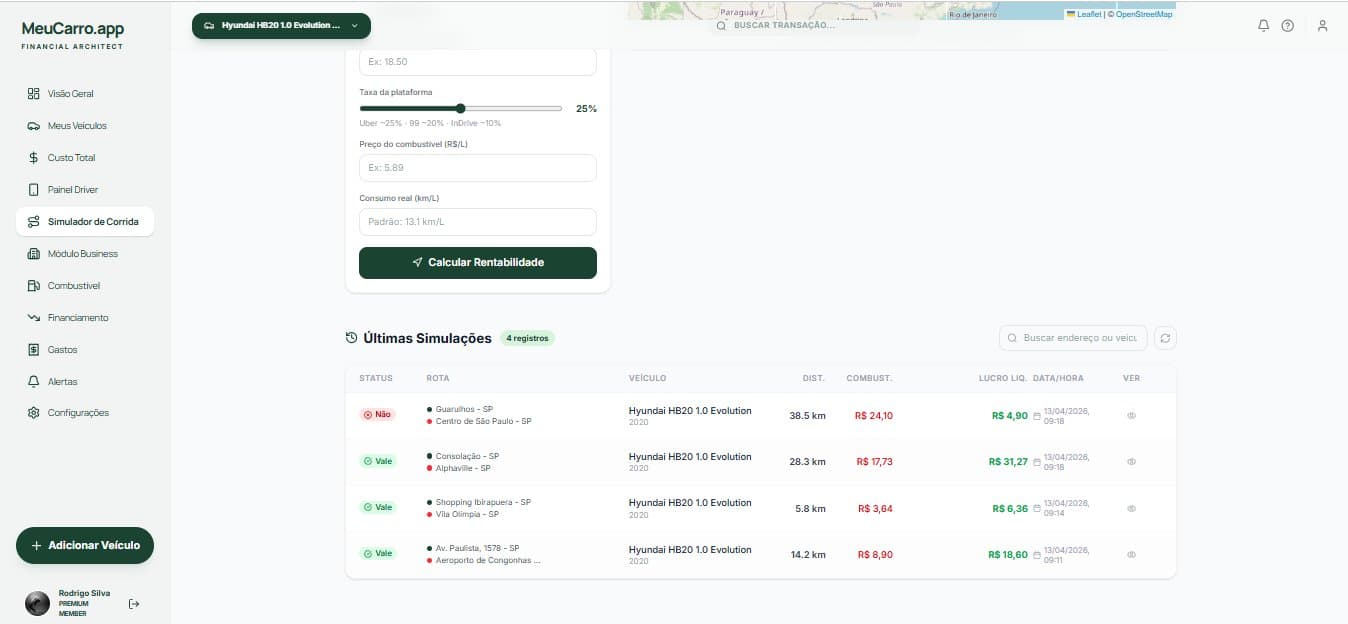
Task: Open Configurações settings page
Action: [x=78, y=413]
